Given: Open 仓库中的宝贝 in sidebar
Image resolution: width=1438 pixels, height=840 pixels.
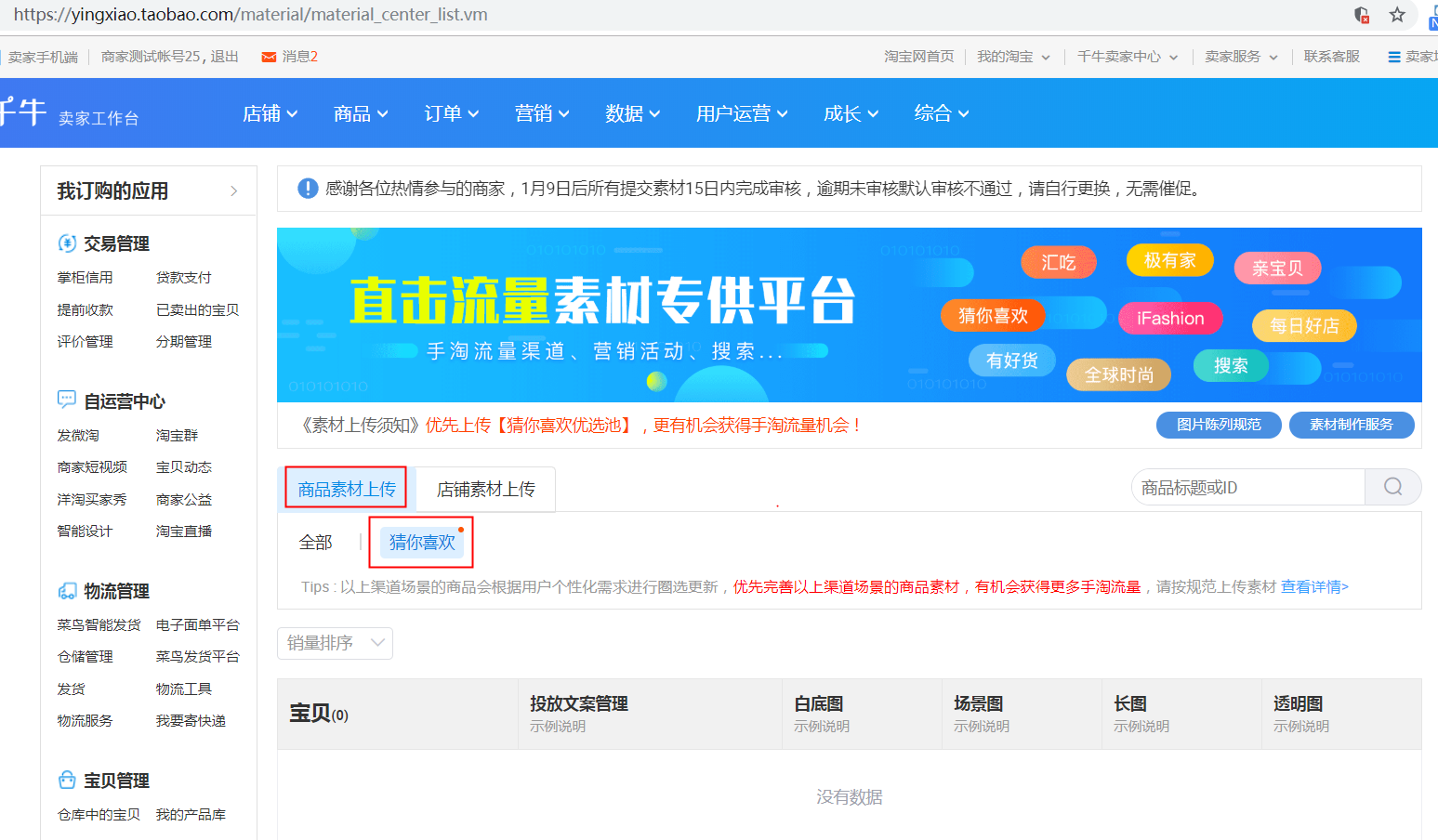Looking at the screenshot, I should pyautogui.click(x=99, y=815).
